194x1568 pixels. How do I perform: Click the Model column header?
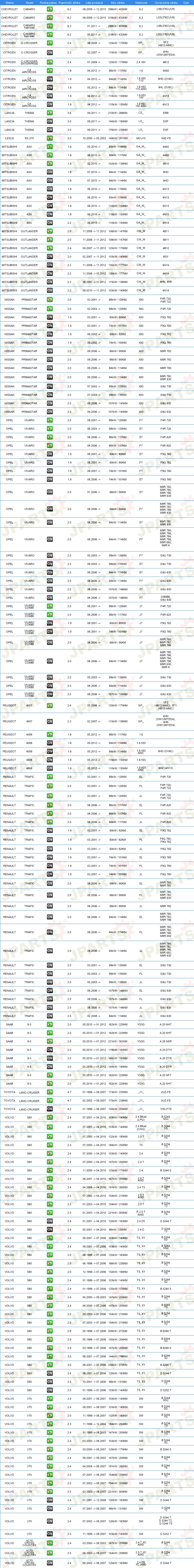[x=29, y=2]
